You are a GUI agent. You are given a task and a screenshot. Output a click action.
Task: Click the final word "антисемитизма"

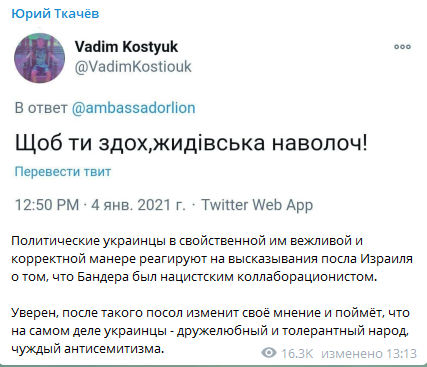point(114,349)
